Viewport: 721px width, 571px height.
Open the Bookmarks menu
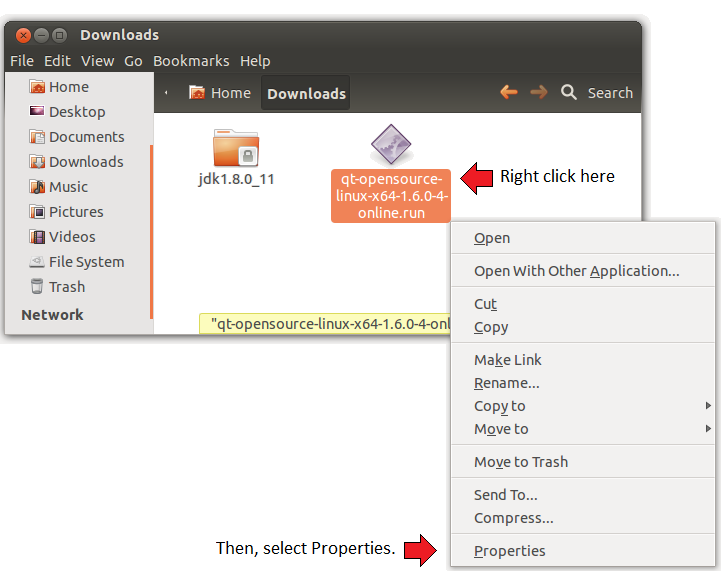tap(191, 61)
